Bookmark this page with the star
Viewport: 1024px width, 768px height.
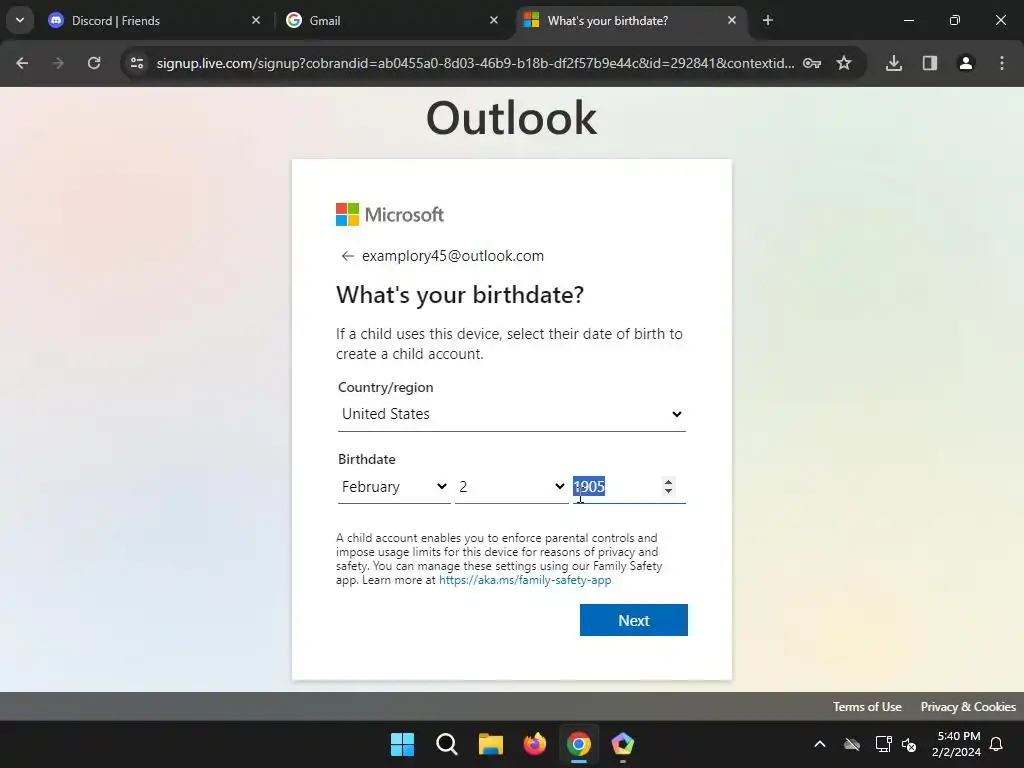[x=844, y=63]
